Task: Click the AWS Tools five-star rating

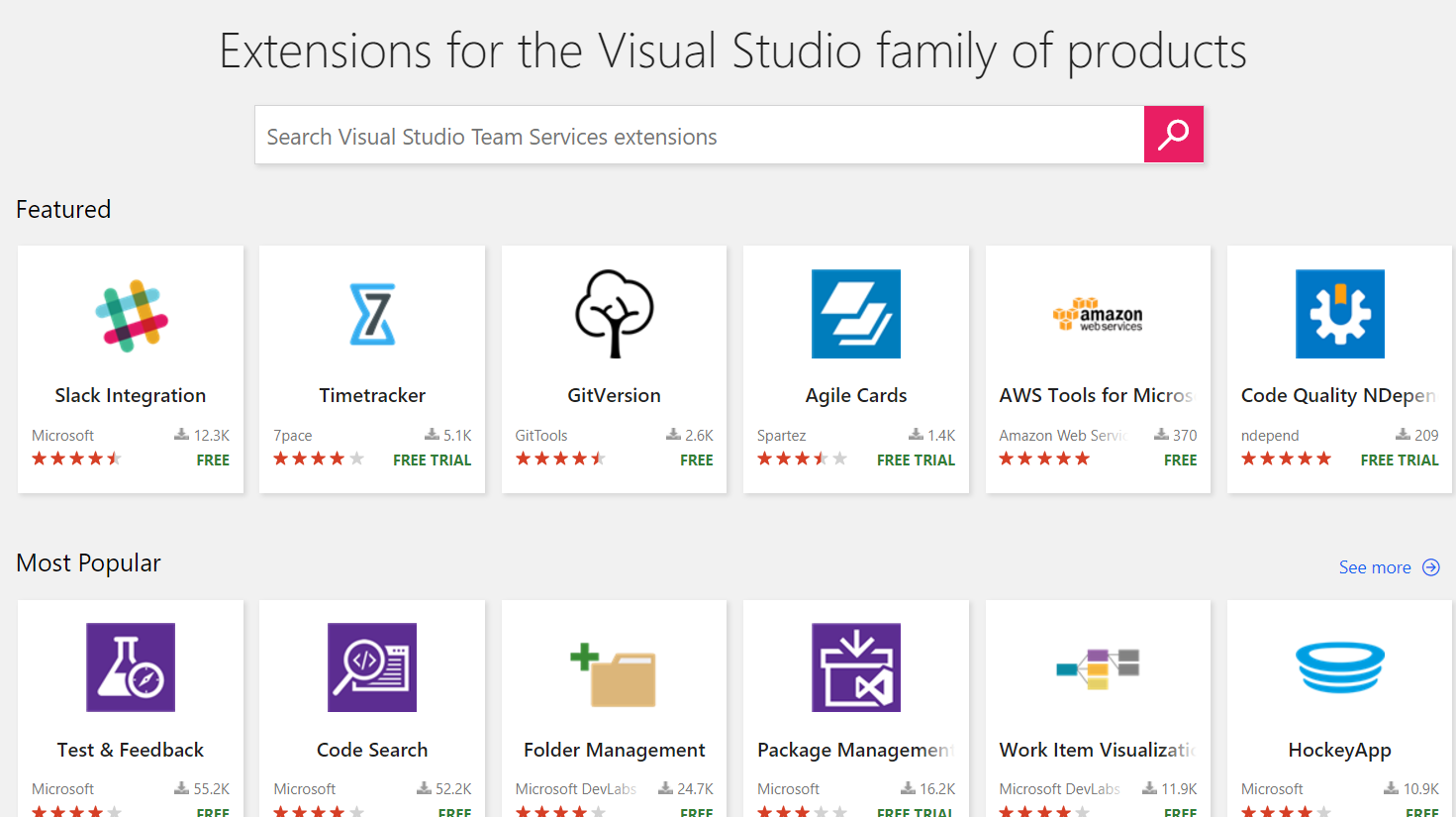Action: point(1044,459)
